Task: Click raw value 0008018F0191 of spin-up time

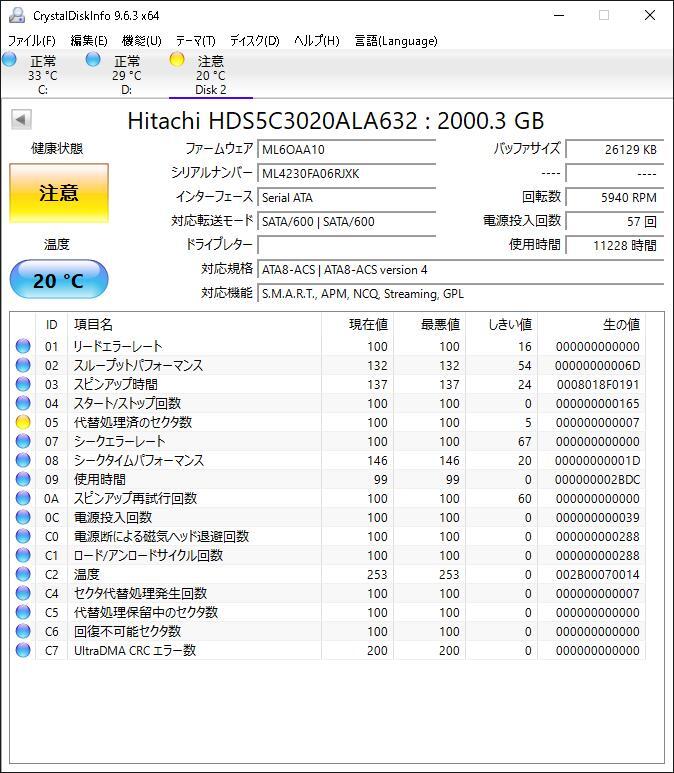Action: click(x=598, y=385)
